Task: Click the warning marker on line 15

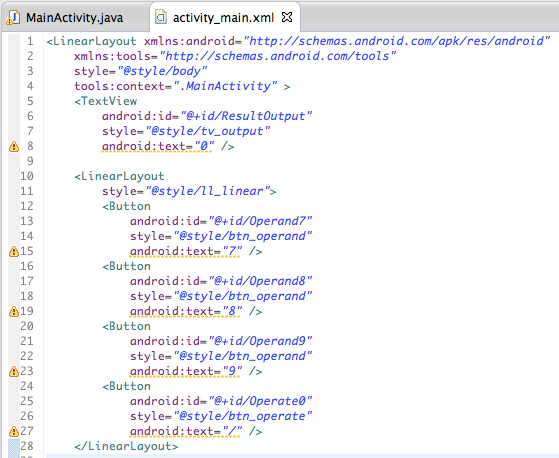Action: pyautogui.click(x=14, y=252)
